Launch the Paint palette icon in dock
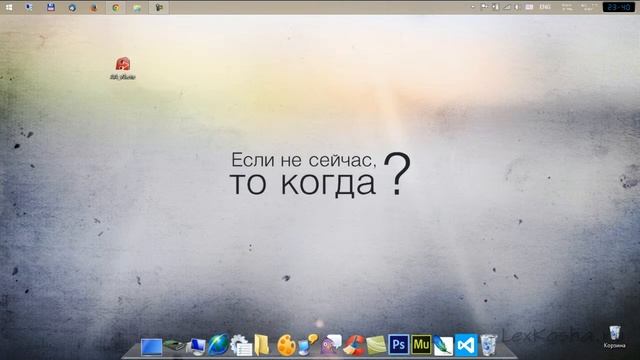640x360 pixels. point(286,345)
